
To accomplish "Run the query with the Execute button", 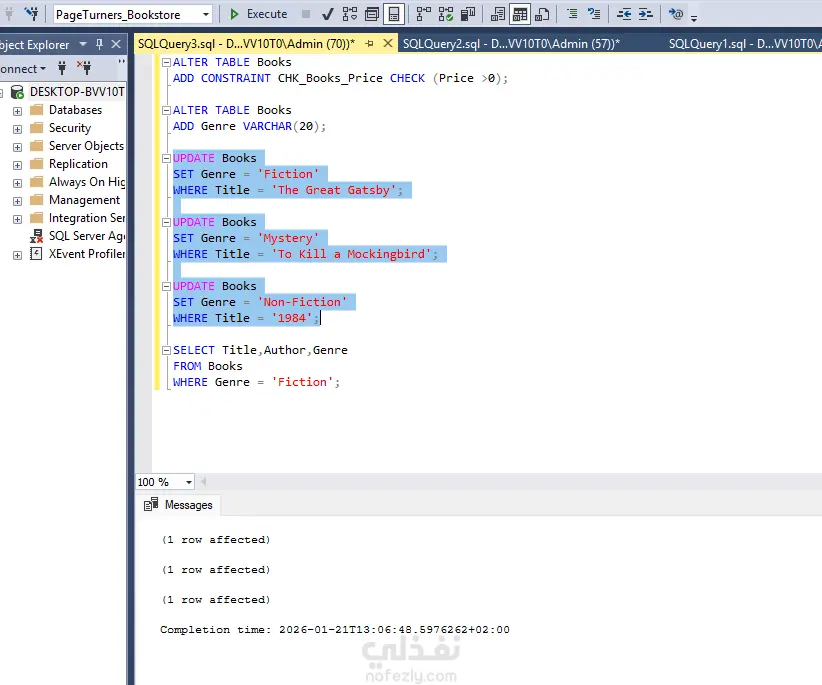I will click(258, 14).
